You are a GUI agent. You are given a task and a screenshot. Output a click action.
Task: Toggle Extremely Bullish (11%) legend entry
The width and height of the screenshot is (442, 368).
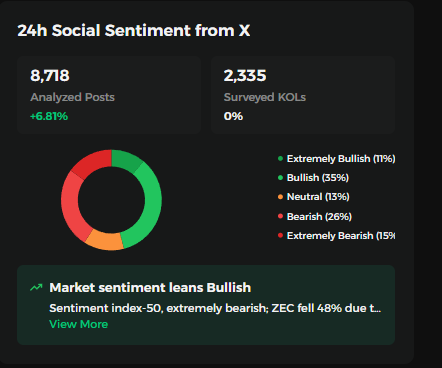337,159
